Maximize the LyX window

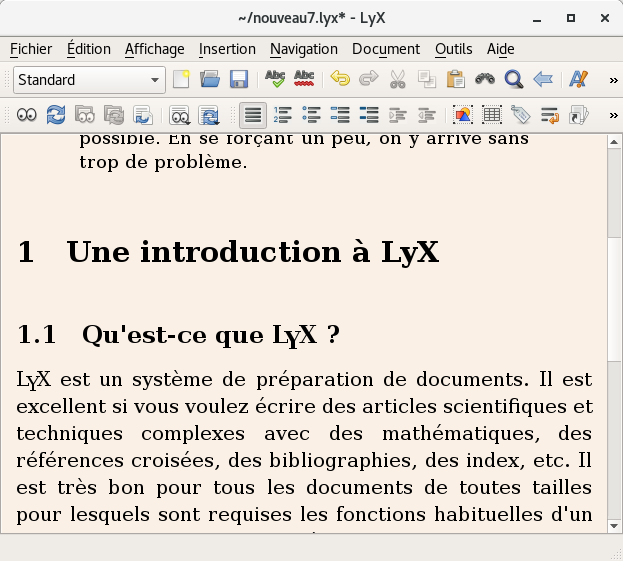pyautogui.click(x=571, y=18)
